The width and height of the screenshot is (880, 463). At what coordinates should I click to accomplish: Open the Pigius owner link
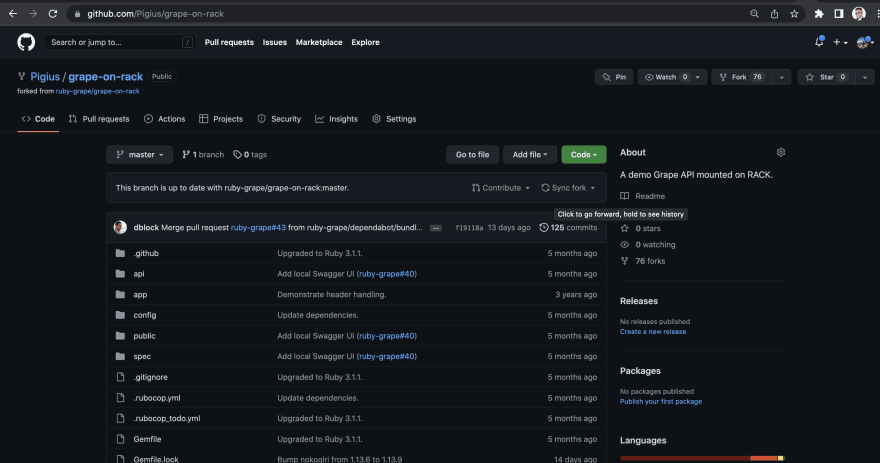pos(45,76)
